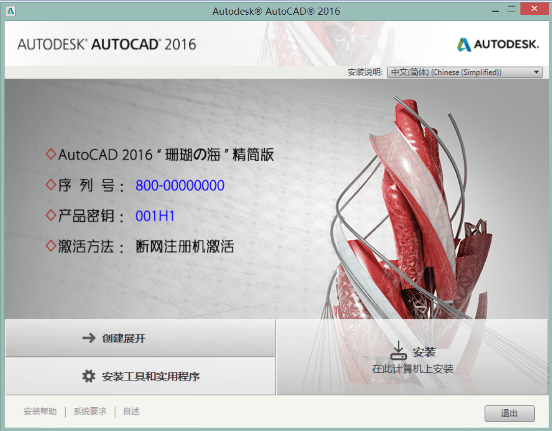Open the 自述 link
552x431 pixels.
tap(131, 411)
